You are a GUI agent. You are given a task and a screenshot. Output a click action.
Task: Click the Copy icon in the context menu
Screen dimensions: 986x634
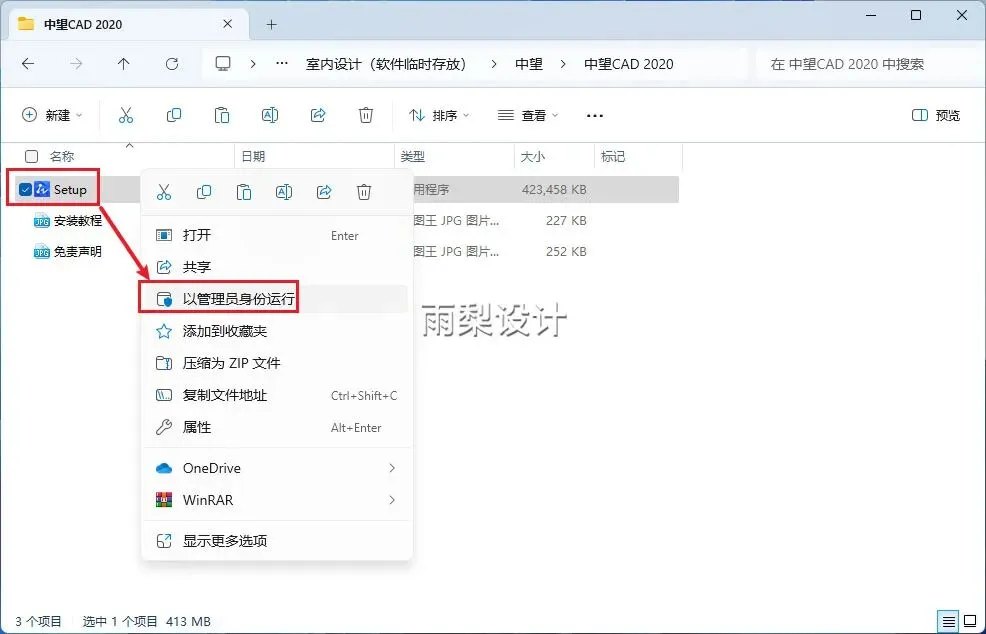tap(204, 192)
